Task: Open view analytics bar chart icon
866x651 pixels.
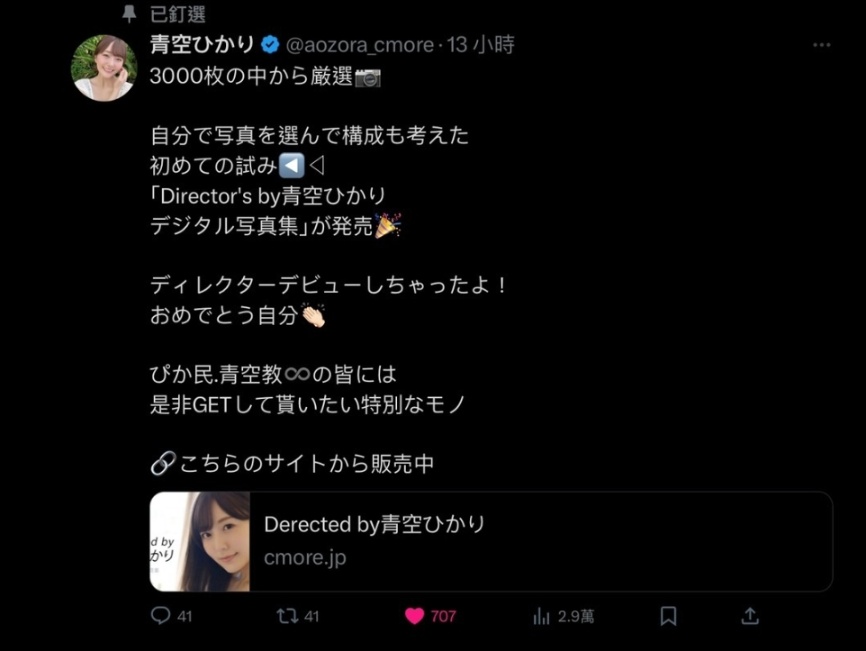Action: click(543, 616)
